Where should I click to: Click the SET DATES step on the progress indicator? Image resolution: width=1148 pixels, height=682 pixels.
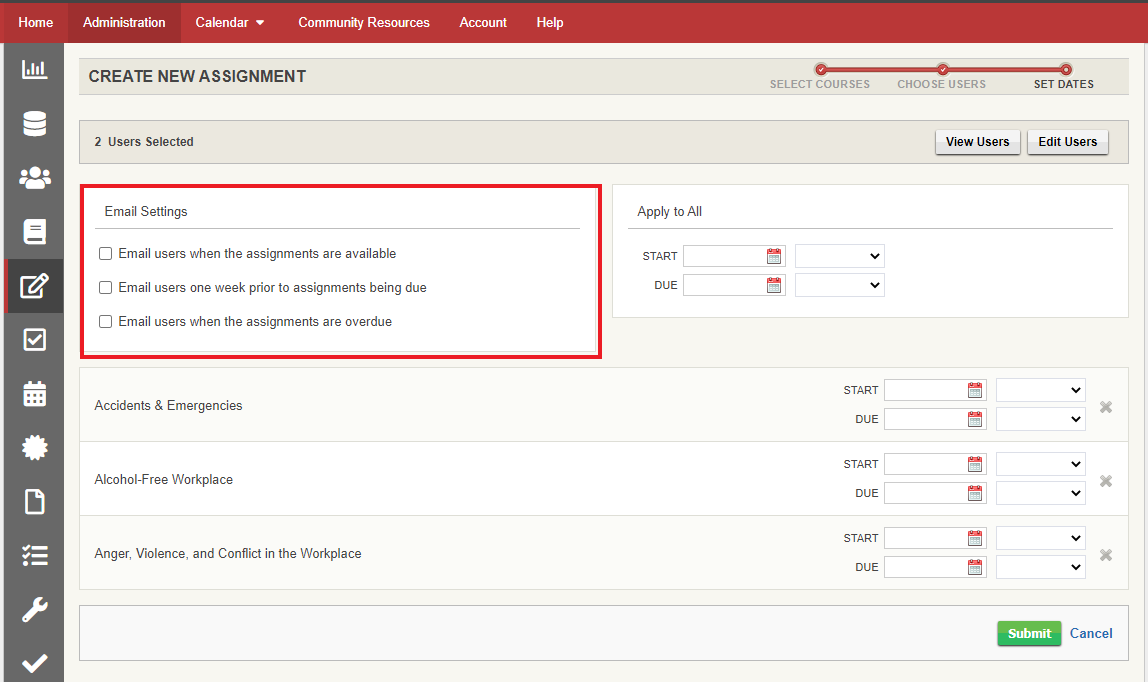[x=1063, y=84]
